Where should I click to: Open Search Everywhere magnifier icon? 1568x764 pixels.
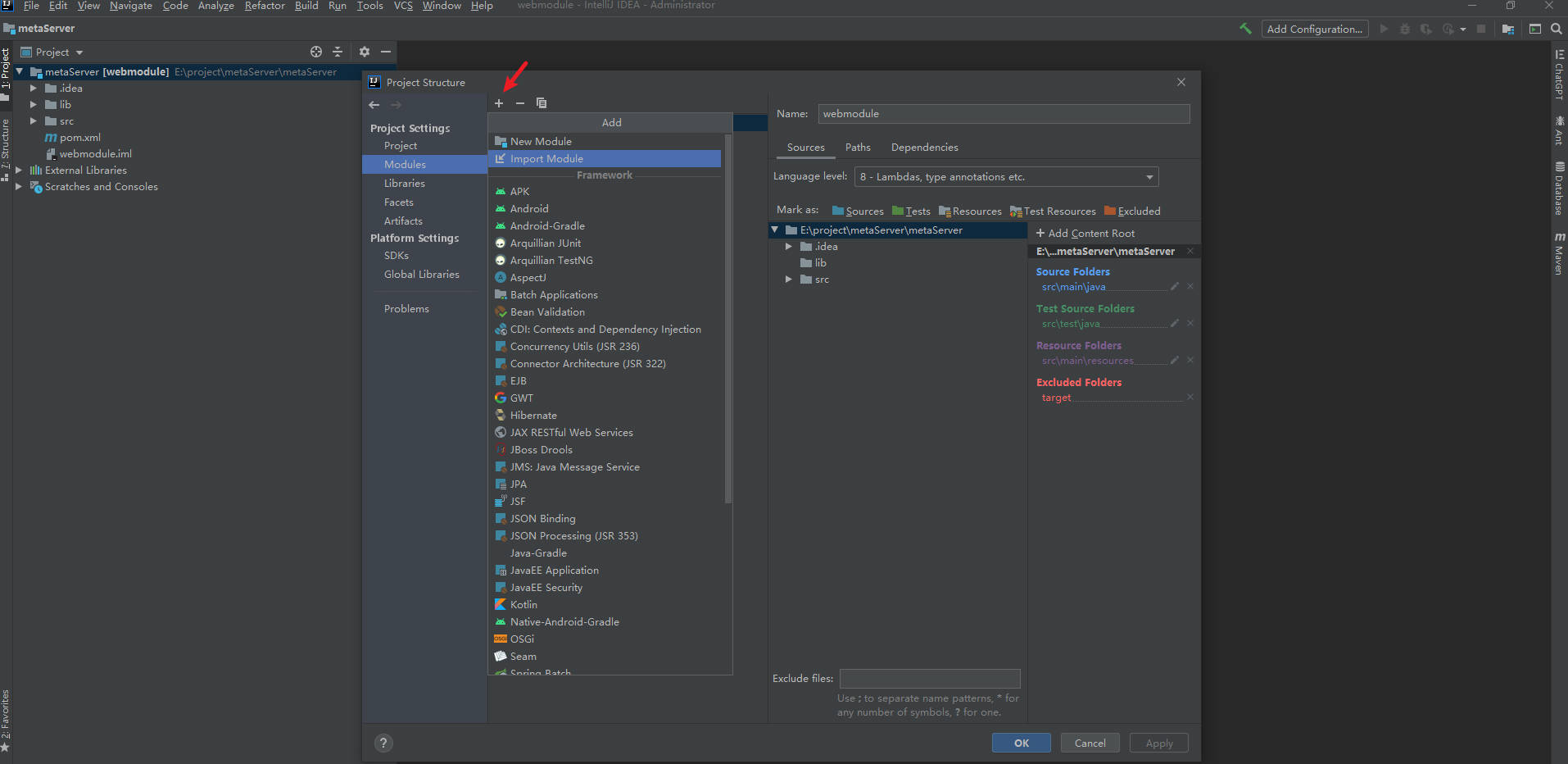(1556, 29)
